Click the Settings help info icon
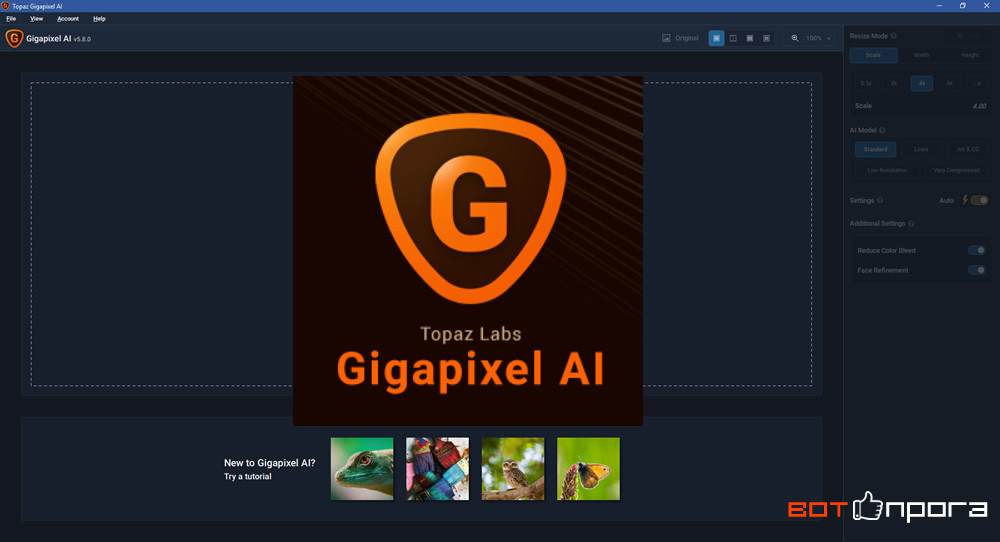The image size is (1000, 542). pos(880,200)
